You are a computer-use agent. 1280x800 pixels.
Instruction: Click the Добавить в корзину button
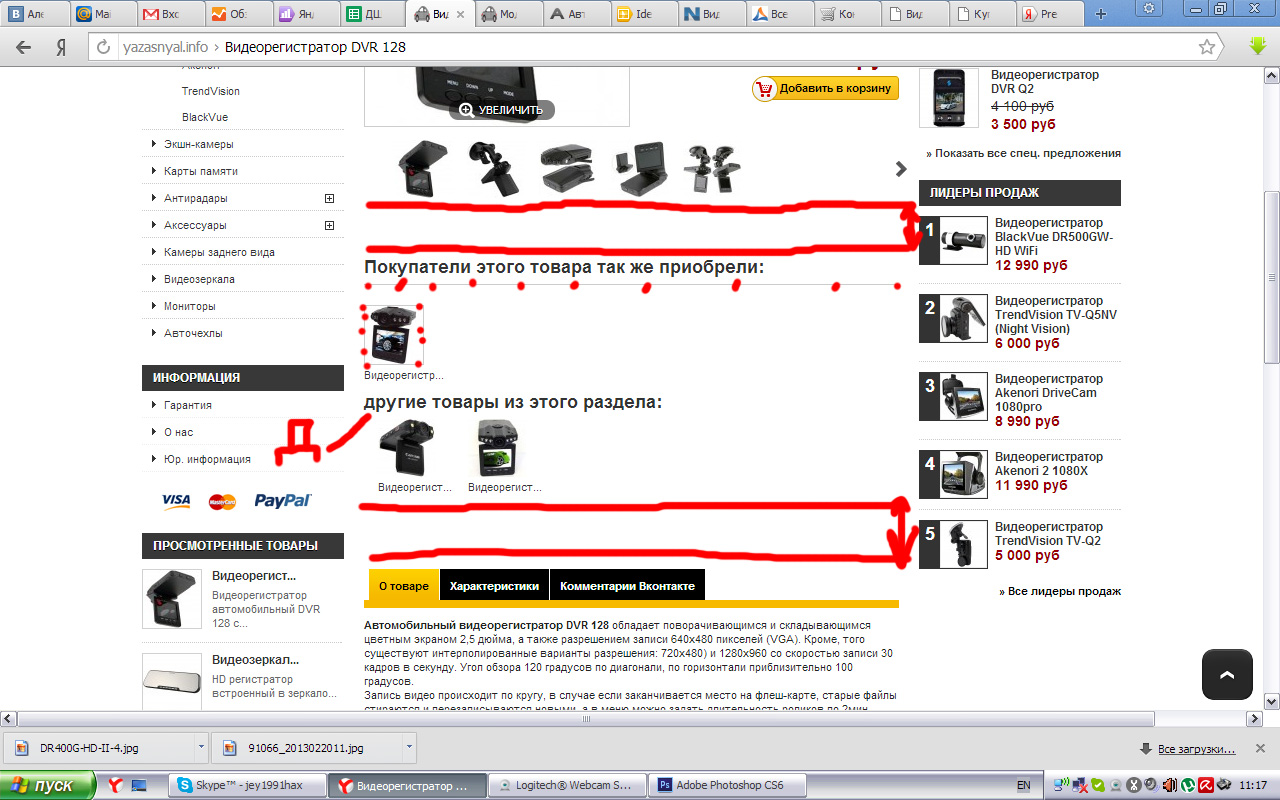click(825, 88)
